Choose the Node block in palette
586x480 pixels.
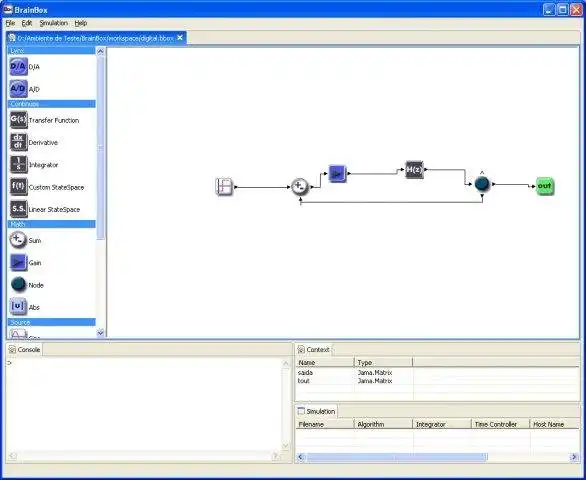pyautogui.click(x=18, y=285)
